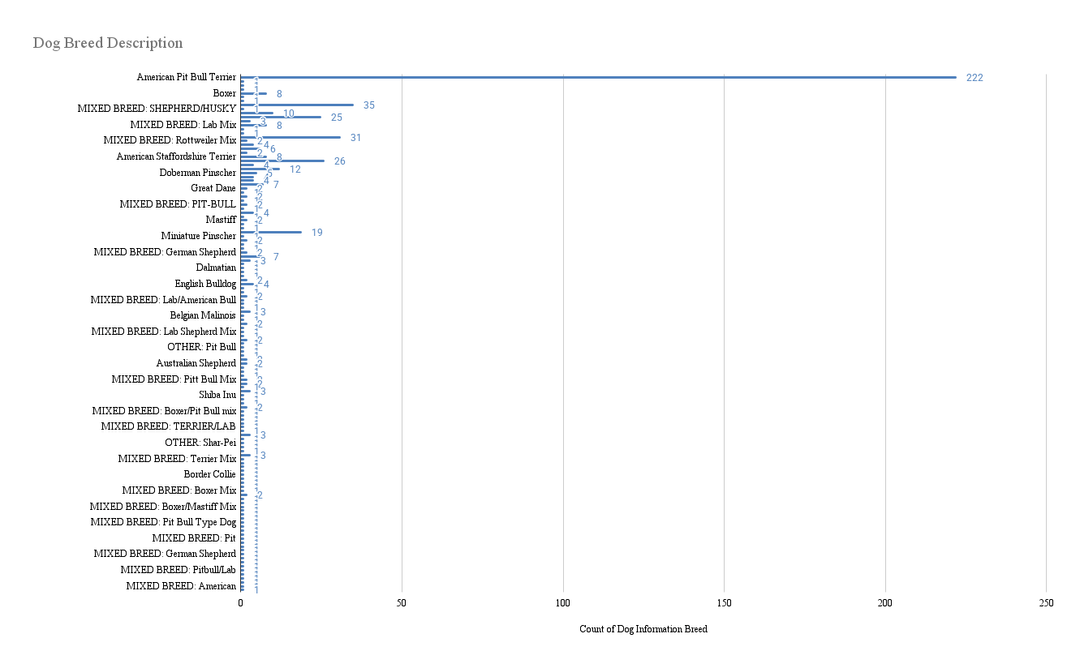Viewport: 1080px width, 668px height.
Task: Select the Border Collie axis label
Action: (210, 474)
